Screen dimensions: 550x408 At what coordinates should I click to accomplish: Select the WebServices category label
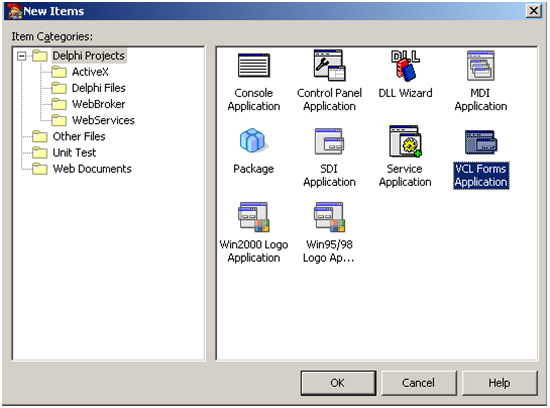pos(103,120)
